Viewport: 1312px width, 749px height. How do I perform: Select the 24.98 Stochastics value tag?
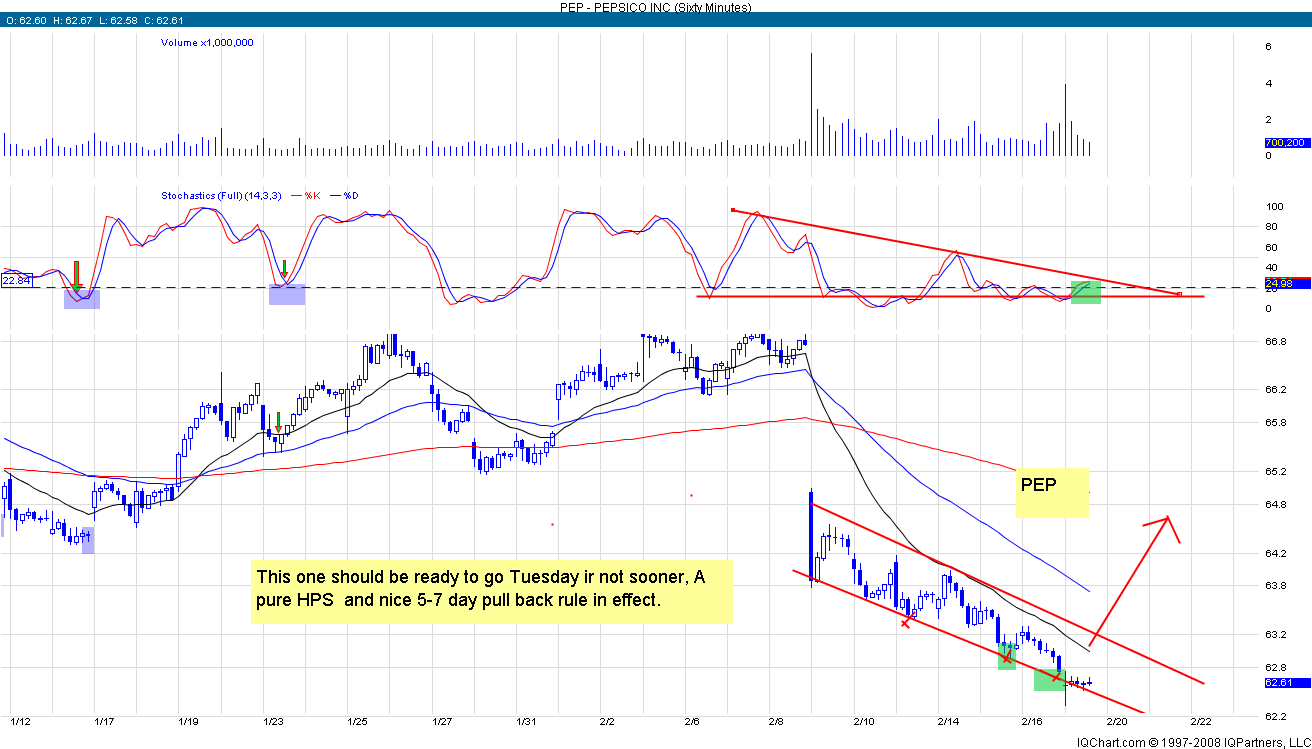coord(1281,284)
